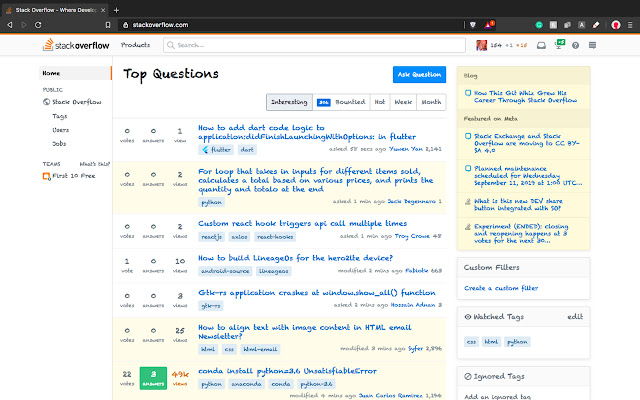The height and width of the screenshot is (400, 640).
Task: Click the browser address bar URL
Action: (160, 25)
